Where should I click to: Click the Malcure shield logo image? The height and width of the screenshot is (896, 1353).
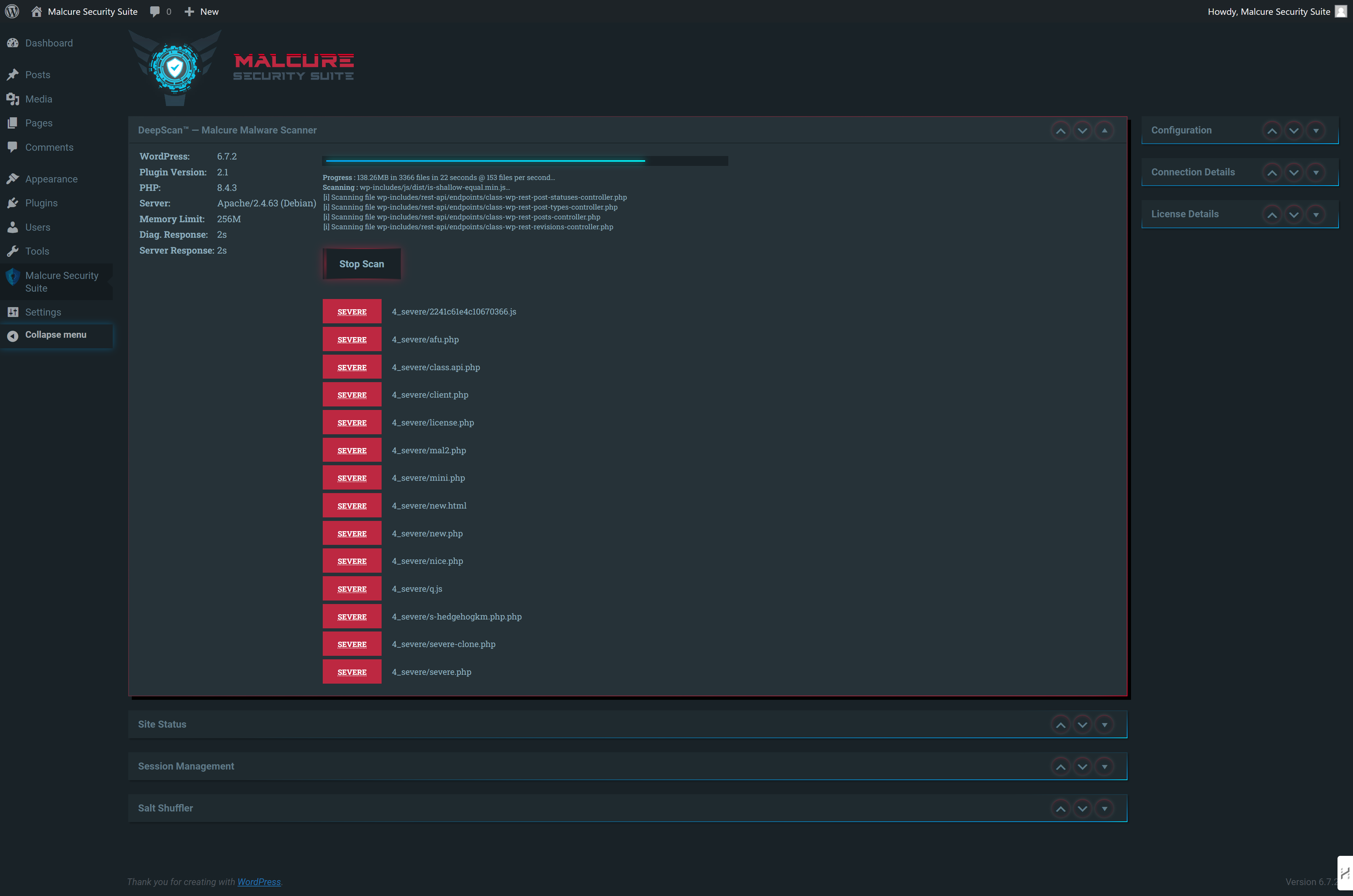tap(174, 68)
